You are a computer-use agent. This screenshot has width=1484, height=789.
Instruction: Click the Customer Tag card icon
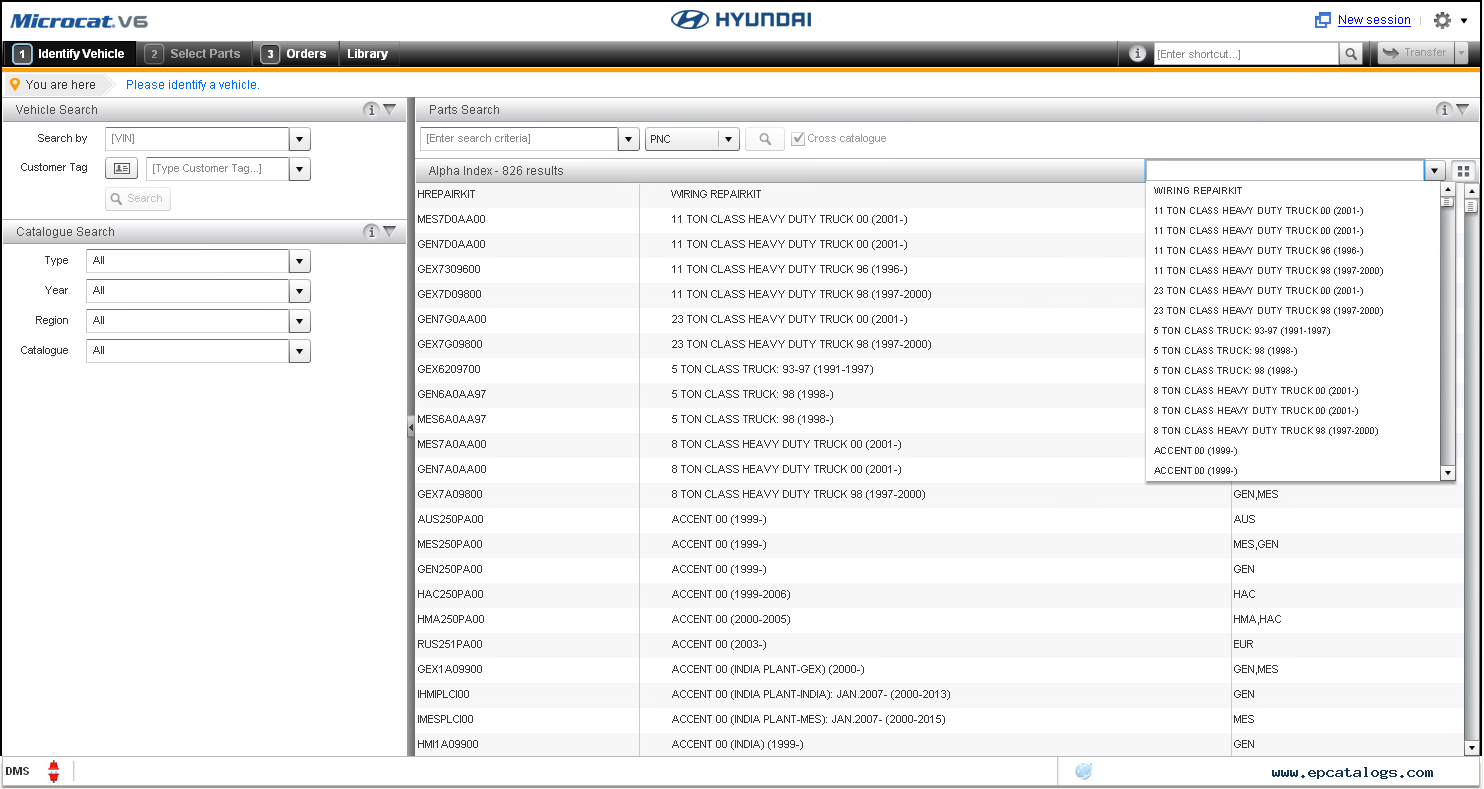pos(121,169)
